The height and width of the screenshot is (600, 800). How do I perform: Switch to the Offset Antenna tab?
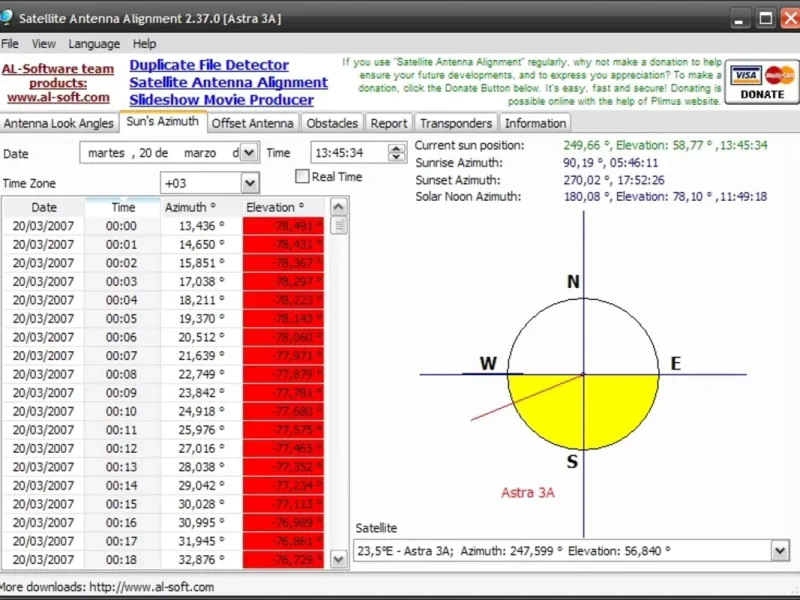253,123
